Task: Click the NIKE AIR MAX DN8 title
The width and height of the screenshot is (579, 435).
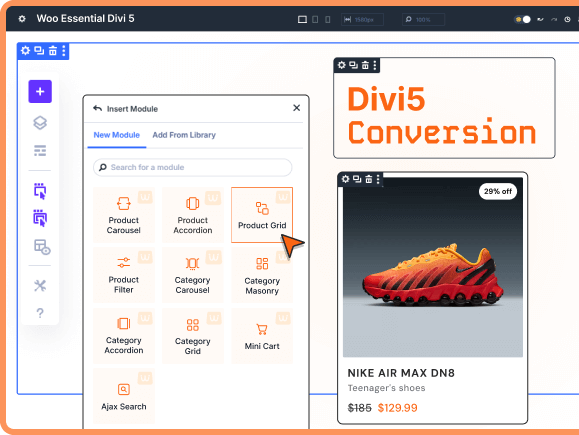Action: 401,373
